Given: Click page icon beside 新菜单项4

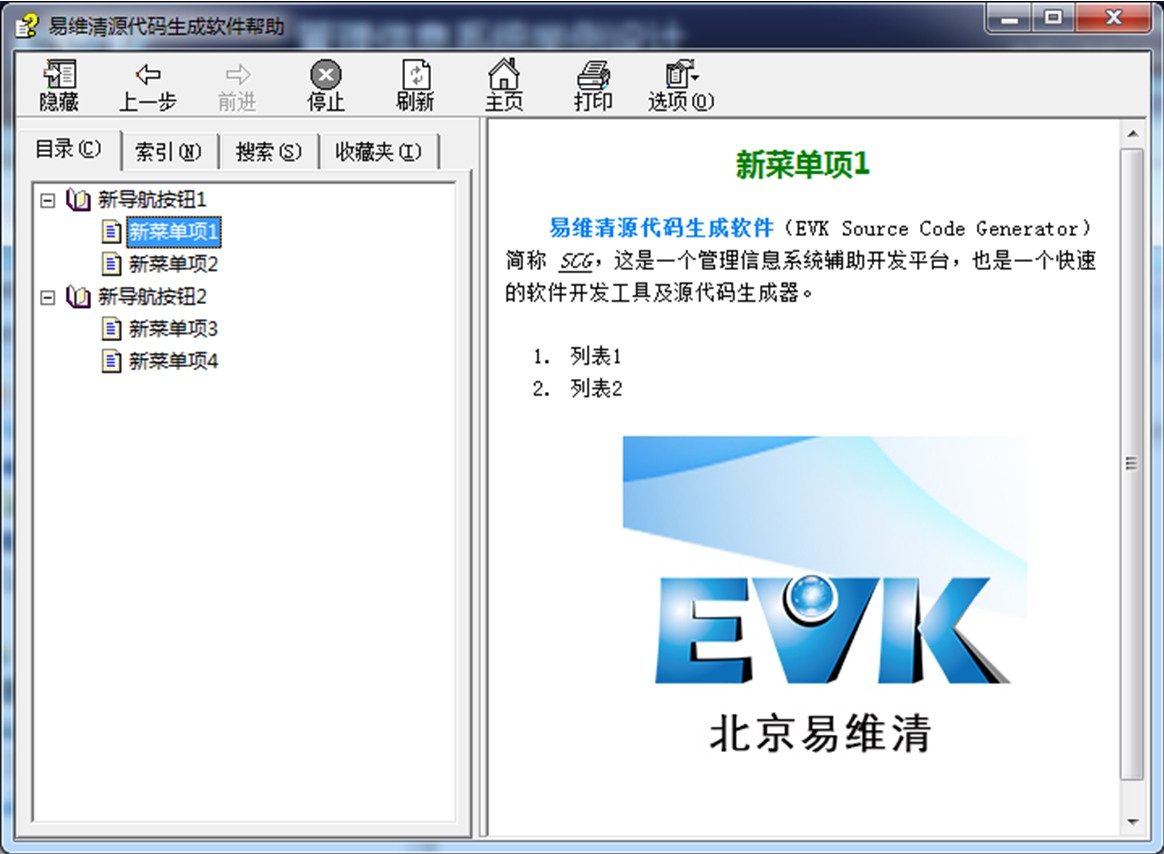Looking at the screenshot, I should (111, 361).
